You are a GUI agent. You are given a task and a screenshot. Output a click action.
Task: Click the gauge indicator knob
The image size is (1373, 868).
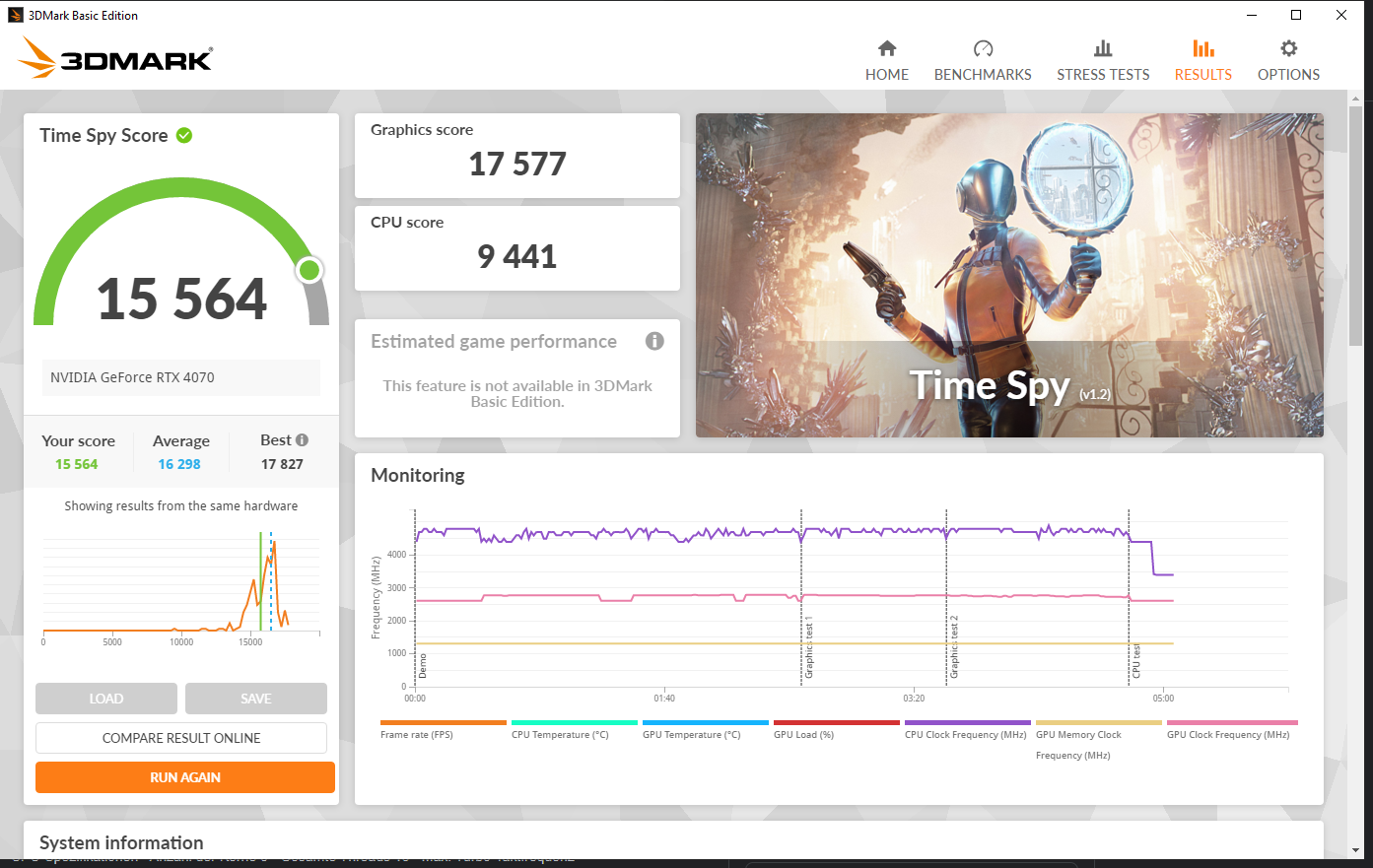pyautogui.click(x=309, y=270)
